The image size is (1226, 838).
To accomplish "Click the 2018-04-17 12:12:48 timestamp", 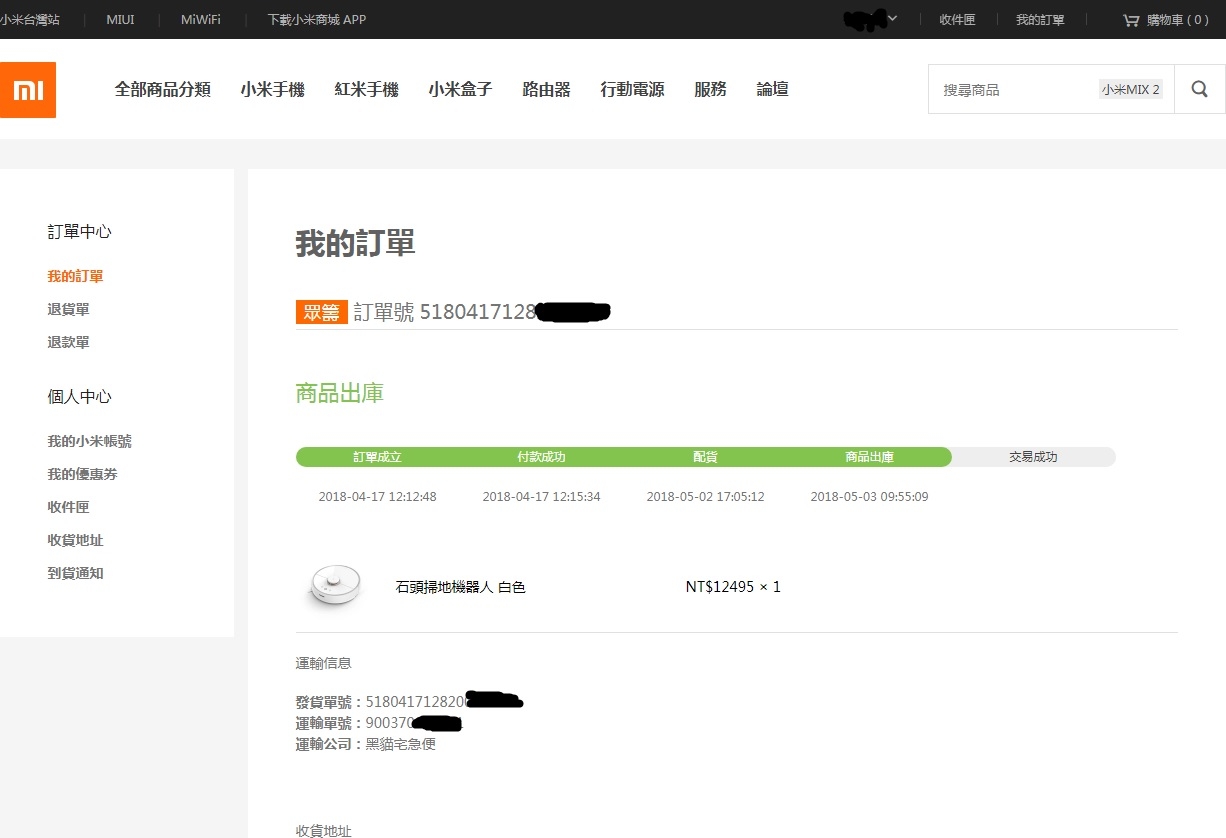I will (378, 497).
